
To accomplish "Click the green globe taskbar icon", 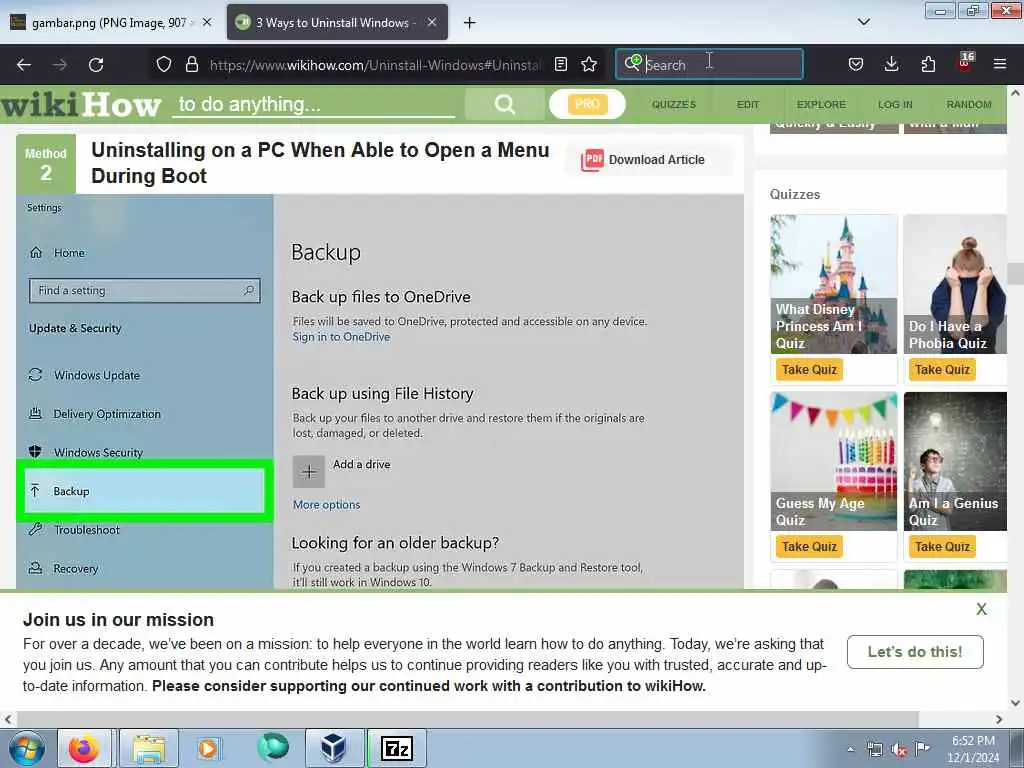I will point(273,747).
